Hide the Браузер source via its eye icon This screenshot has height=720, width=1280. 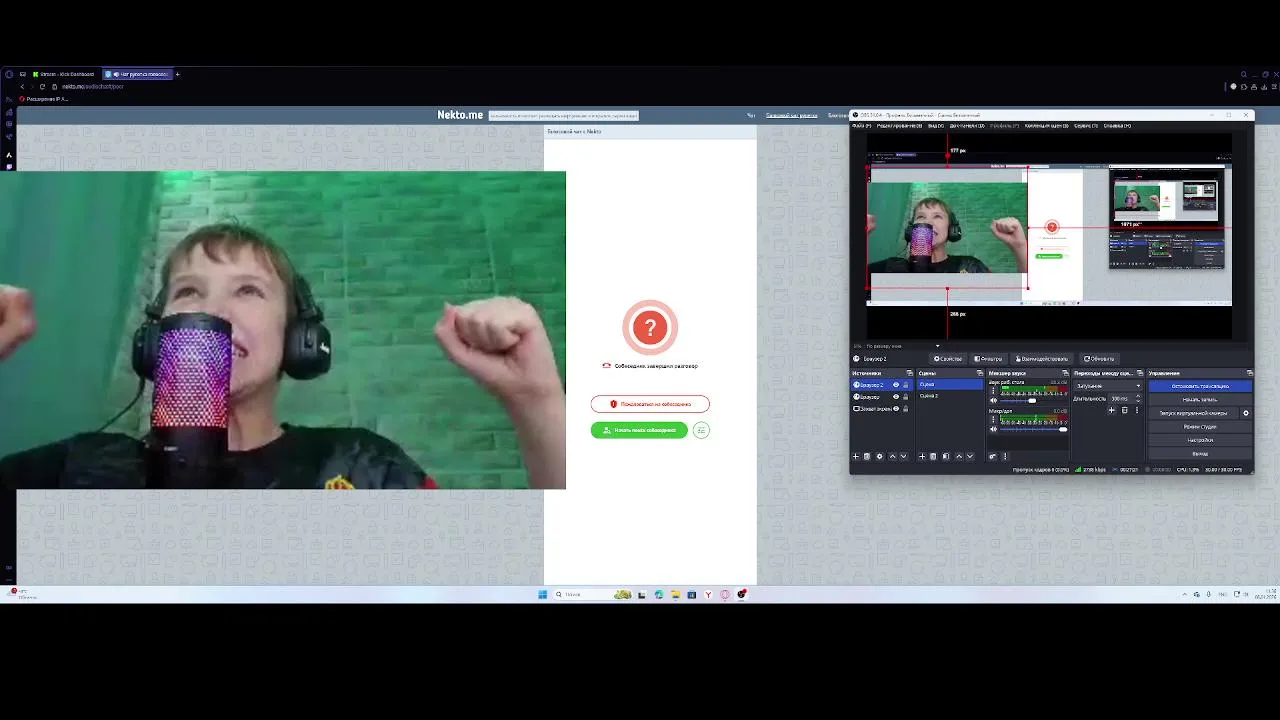tap(896, 397)
